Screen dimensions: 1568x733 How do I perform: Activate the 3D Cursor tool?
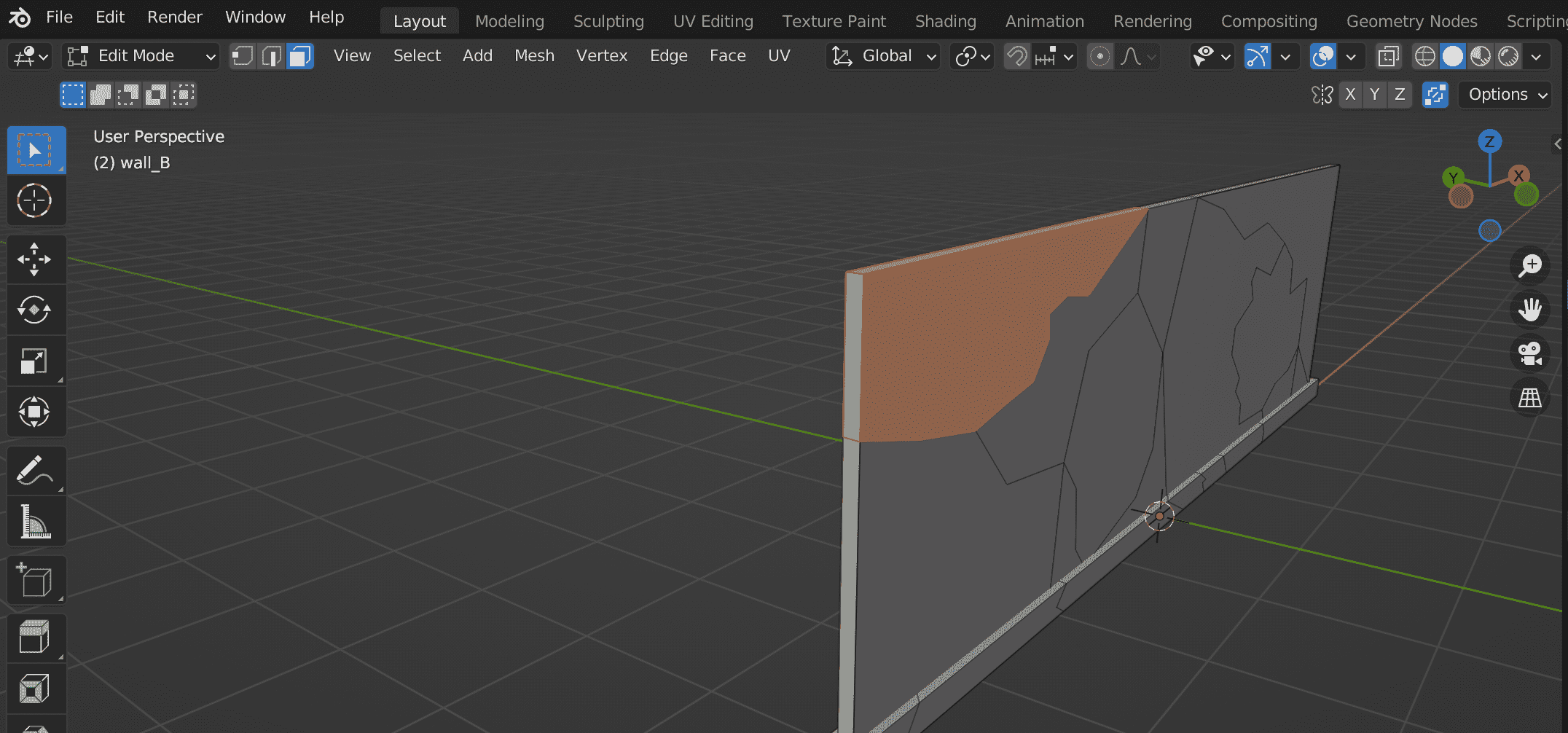pyautogui.click(x=36, y=201)
